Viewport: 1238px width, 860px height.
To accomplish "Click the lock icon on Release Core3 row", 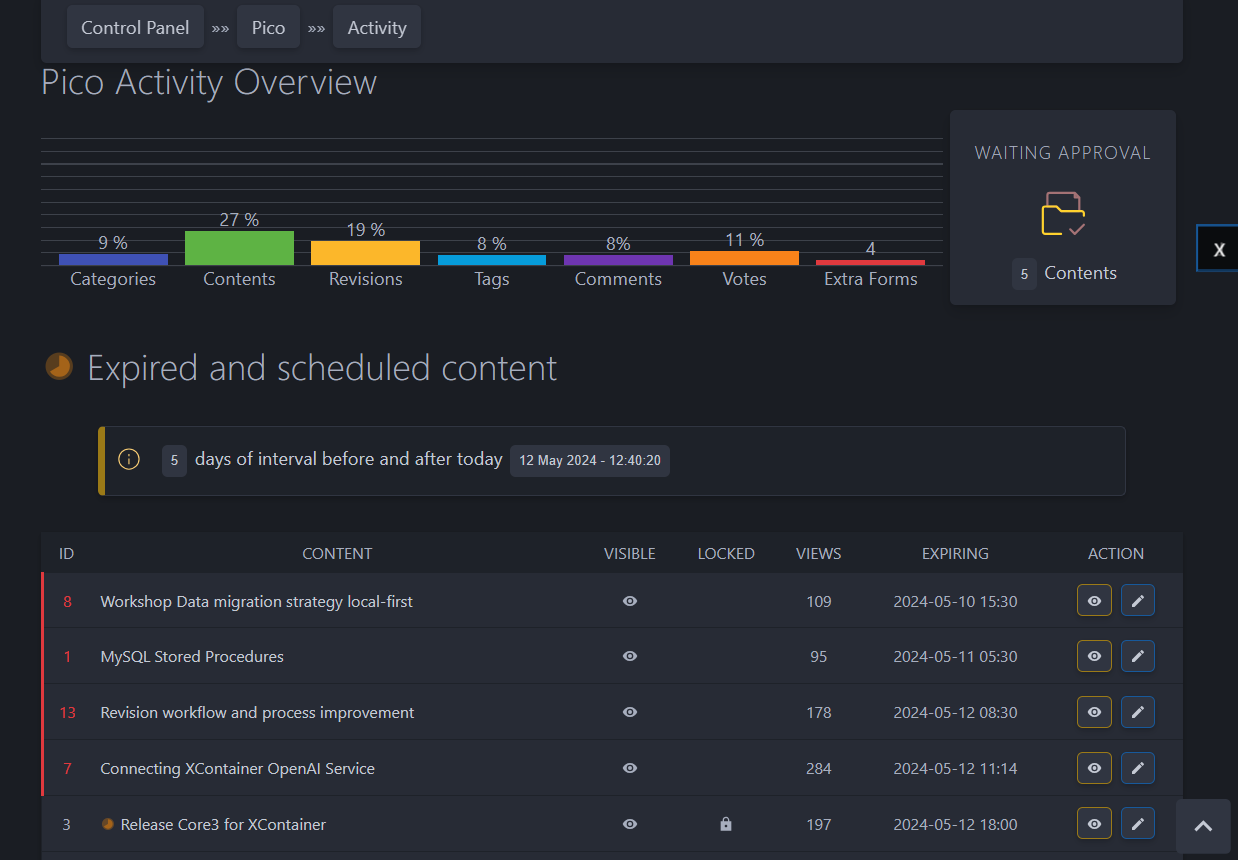I will click(x=726, y=824).
